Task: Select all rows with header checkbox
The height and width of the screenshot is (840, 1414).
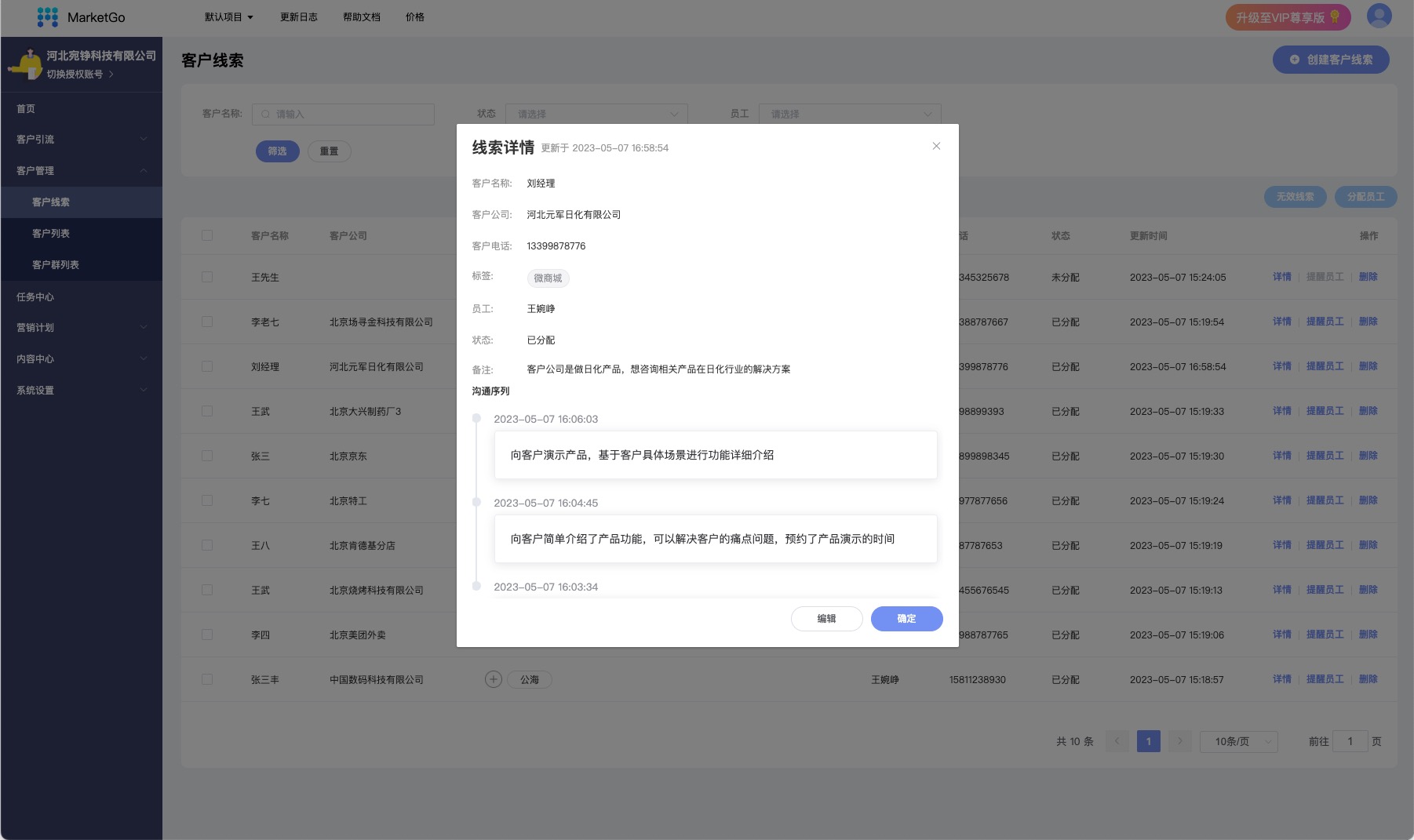Action: 207,235
